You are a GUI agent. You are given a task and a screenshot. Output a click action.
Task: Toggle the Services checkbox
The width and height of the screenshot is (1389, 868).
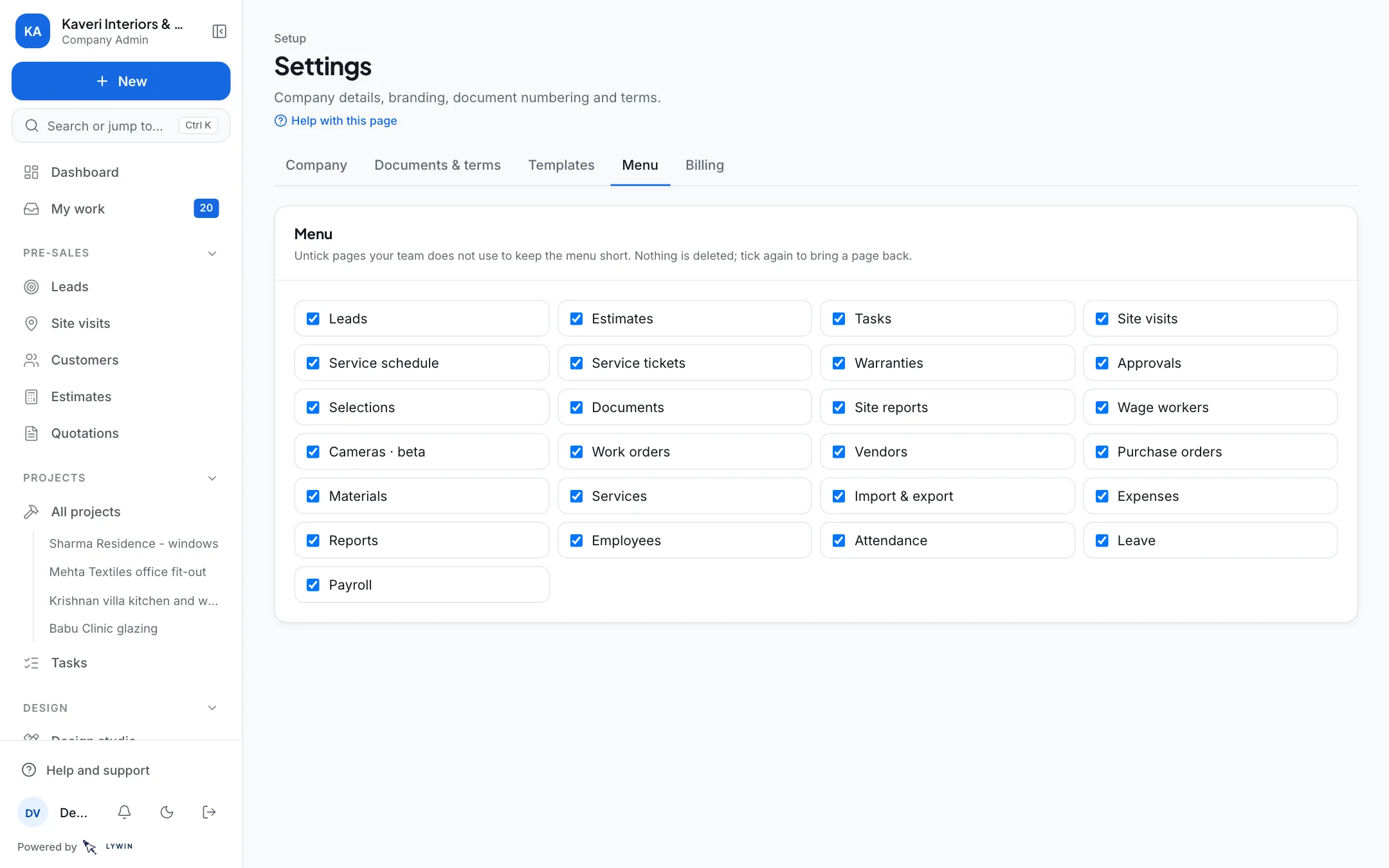[576, 496]
